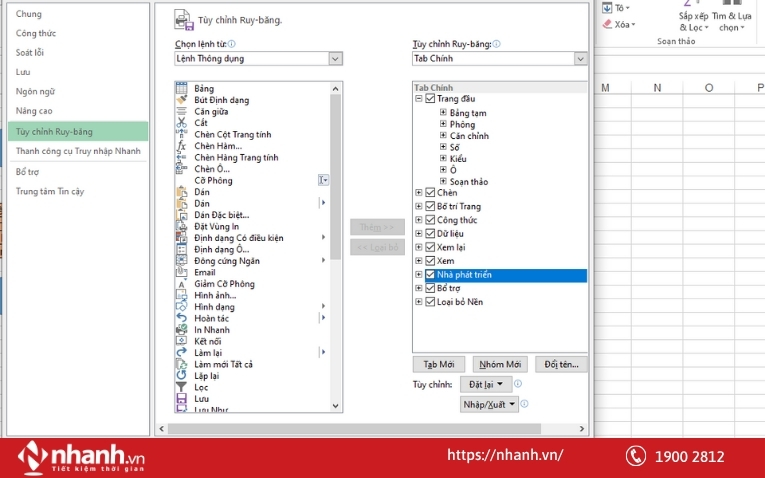Click the Chèn Hàm fx icon
Screen dimensions: 765x478
coord(181,146)
